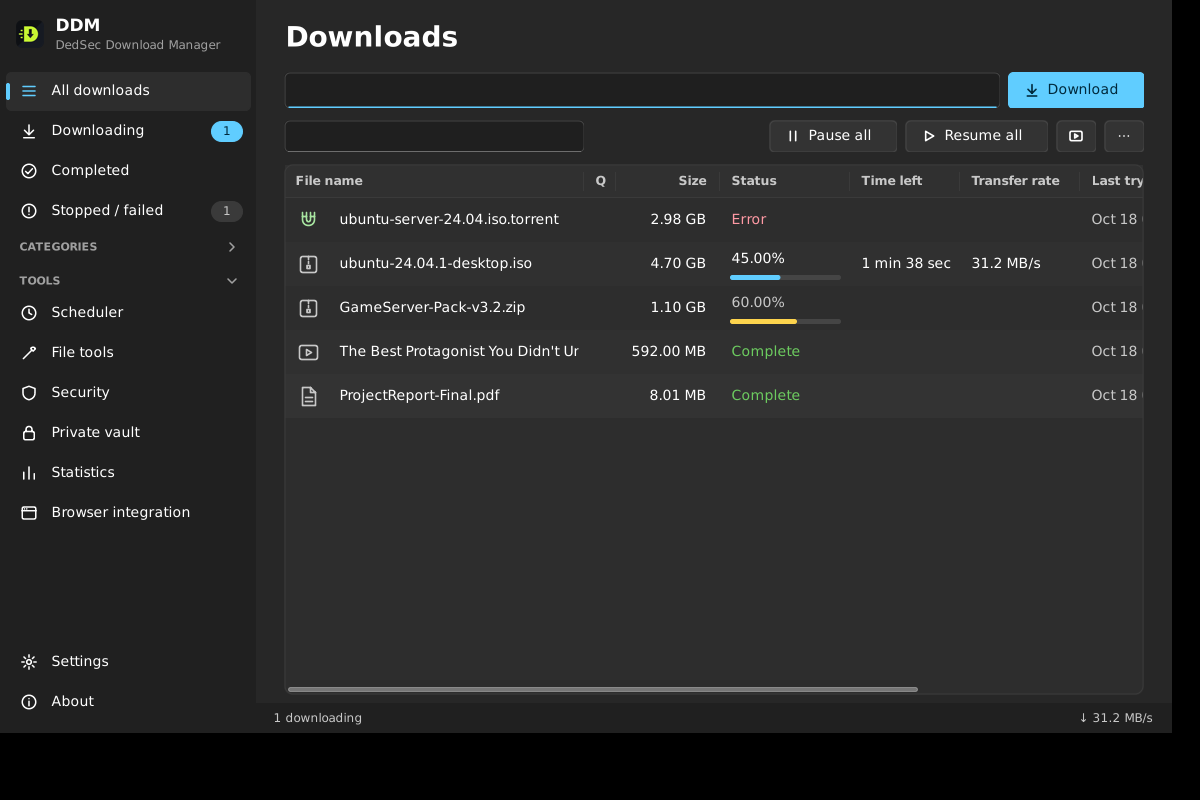
Task: Click the document icon for ProjectReport-Final.pdf
Action: (308, 396)
